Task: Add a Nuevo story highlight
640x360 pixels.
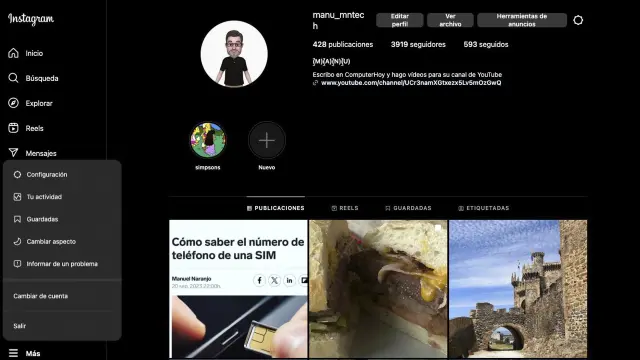Action: [267, 140]
